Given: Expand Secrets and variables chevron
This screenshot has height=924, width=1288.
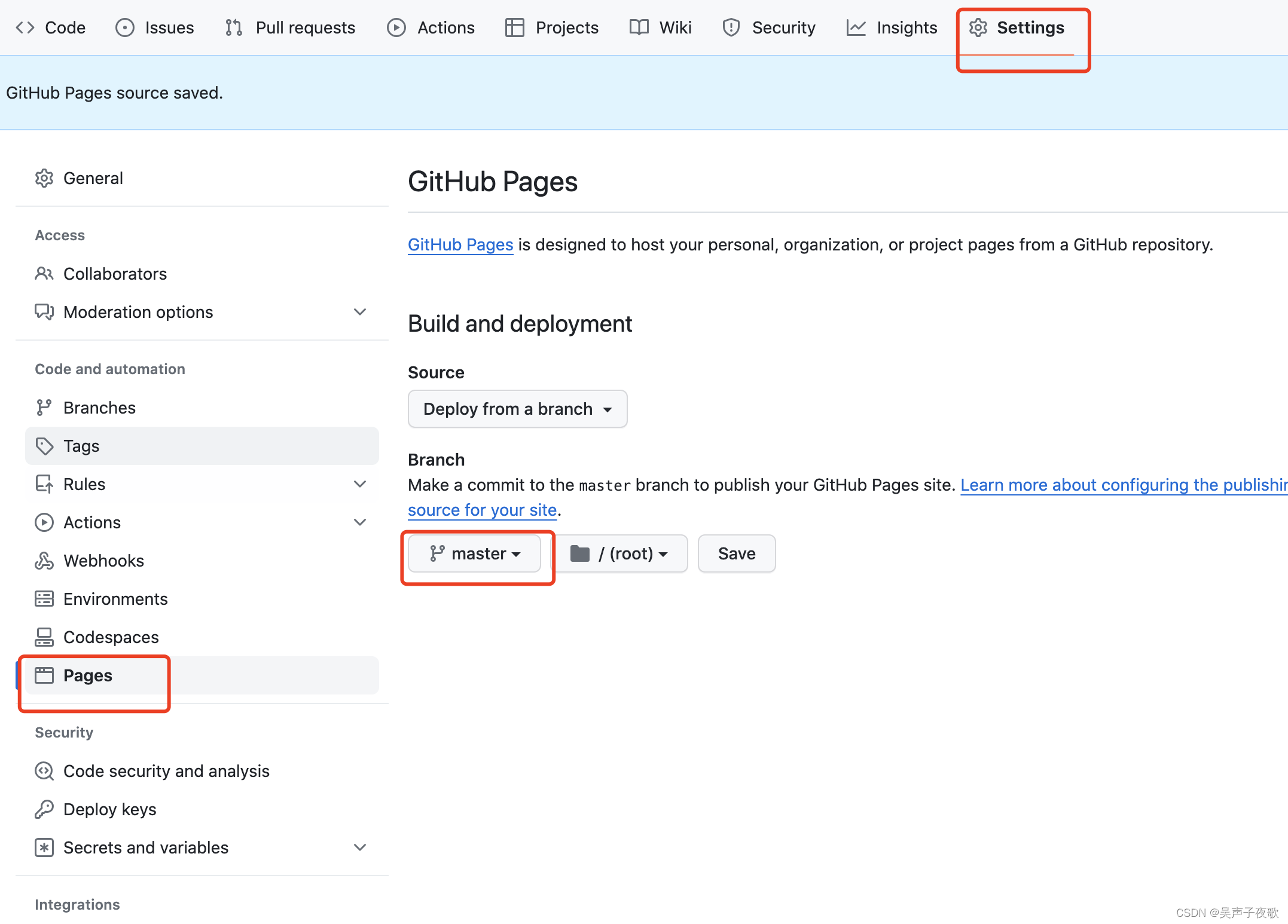Looking at the screenshot, I should [360, 847].
